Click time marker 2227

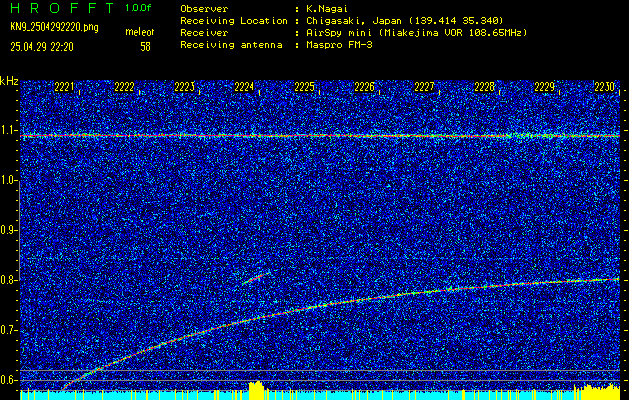(424, 87)
